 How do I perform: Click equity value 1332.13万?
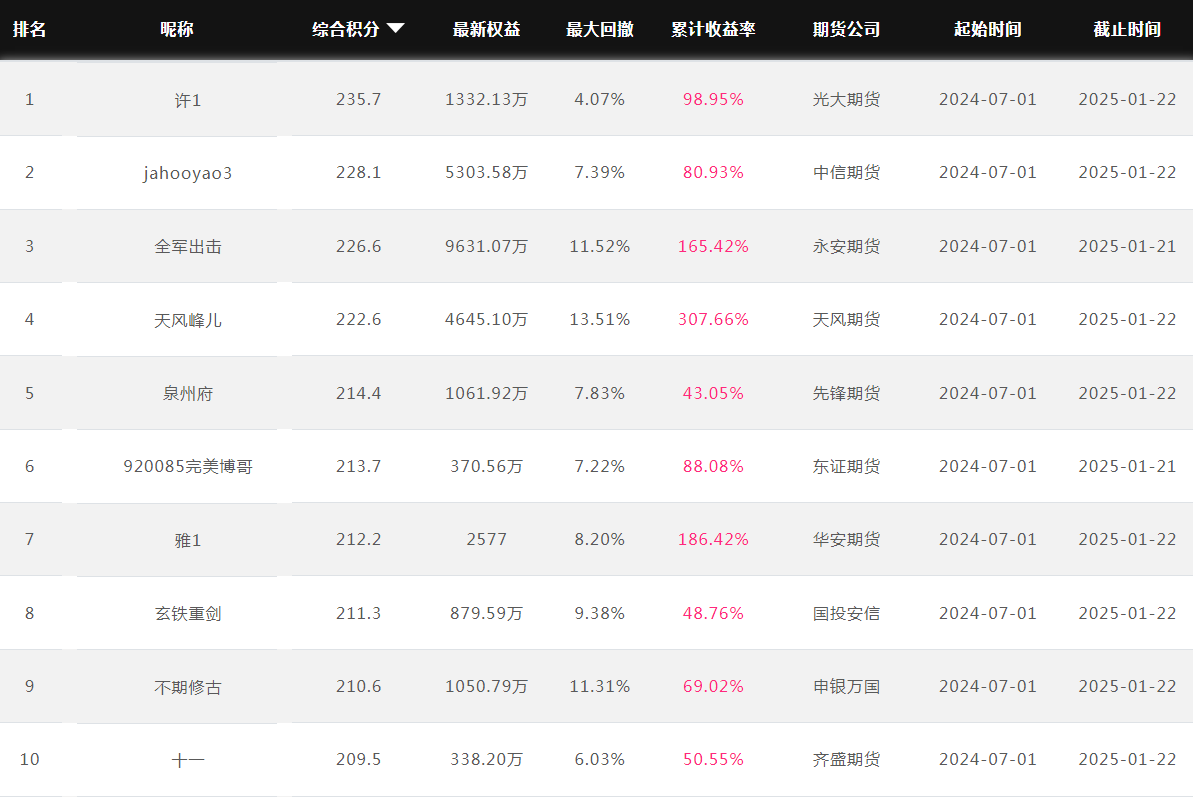click(486, 100)
